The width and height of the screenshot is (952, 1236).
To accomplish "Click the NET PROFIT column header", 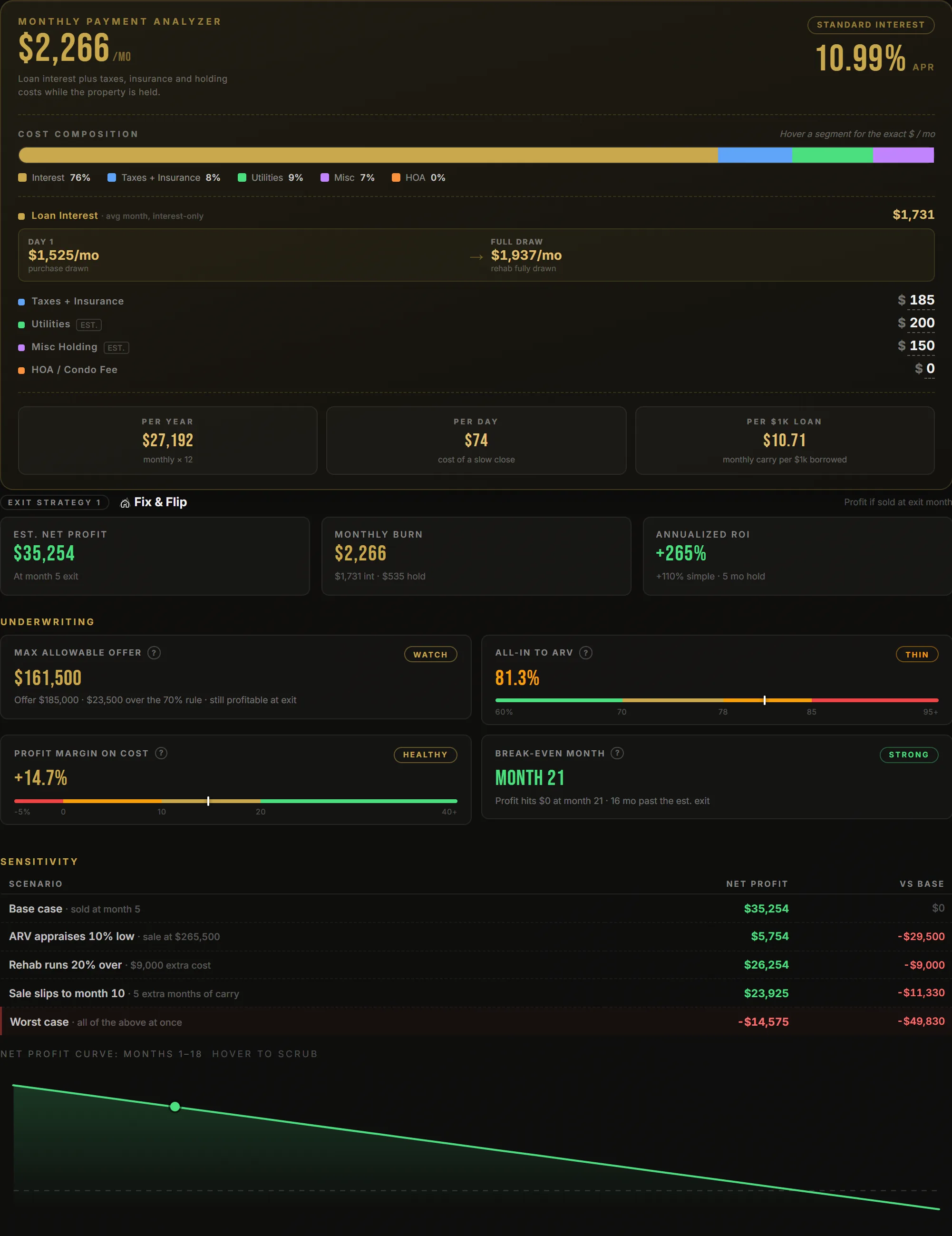I will point(757,884).
